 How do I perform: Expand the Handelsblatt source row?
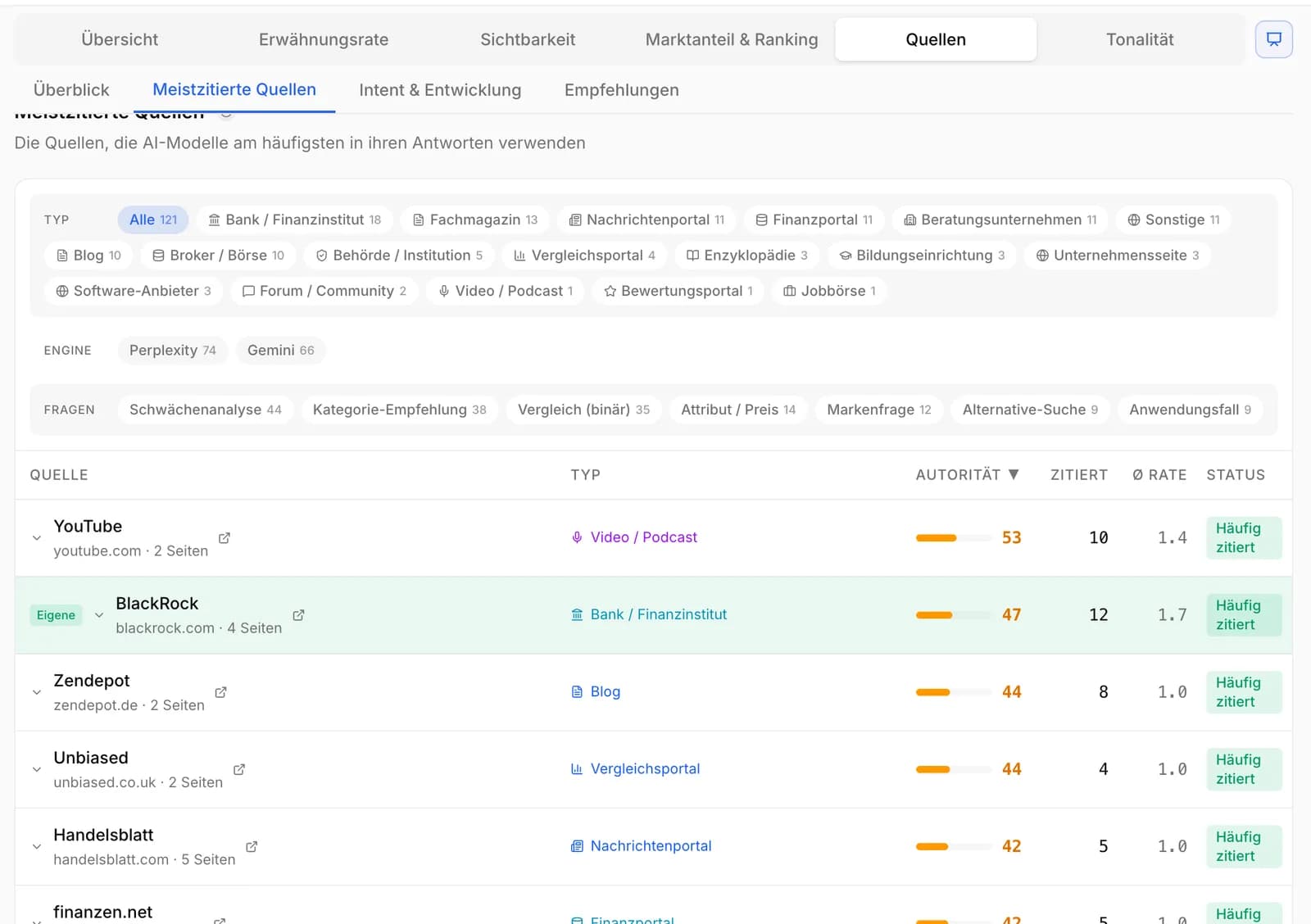tap(37, 846)
